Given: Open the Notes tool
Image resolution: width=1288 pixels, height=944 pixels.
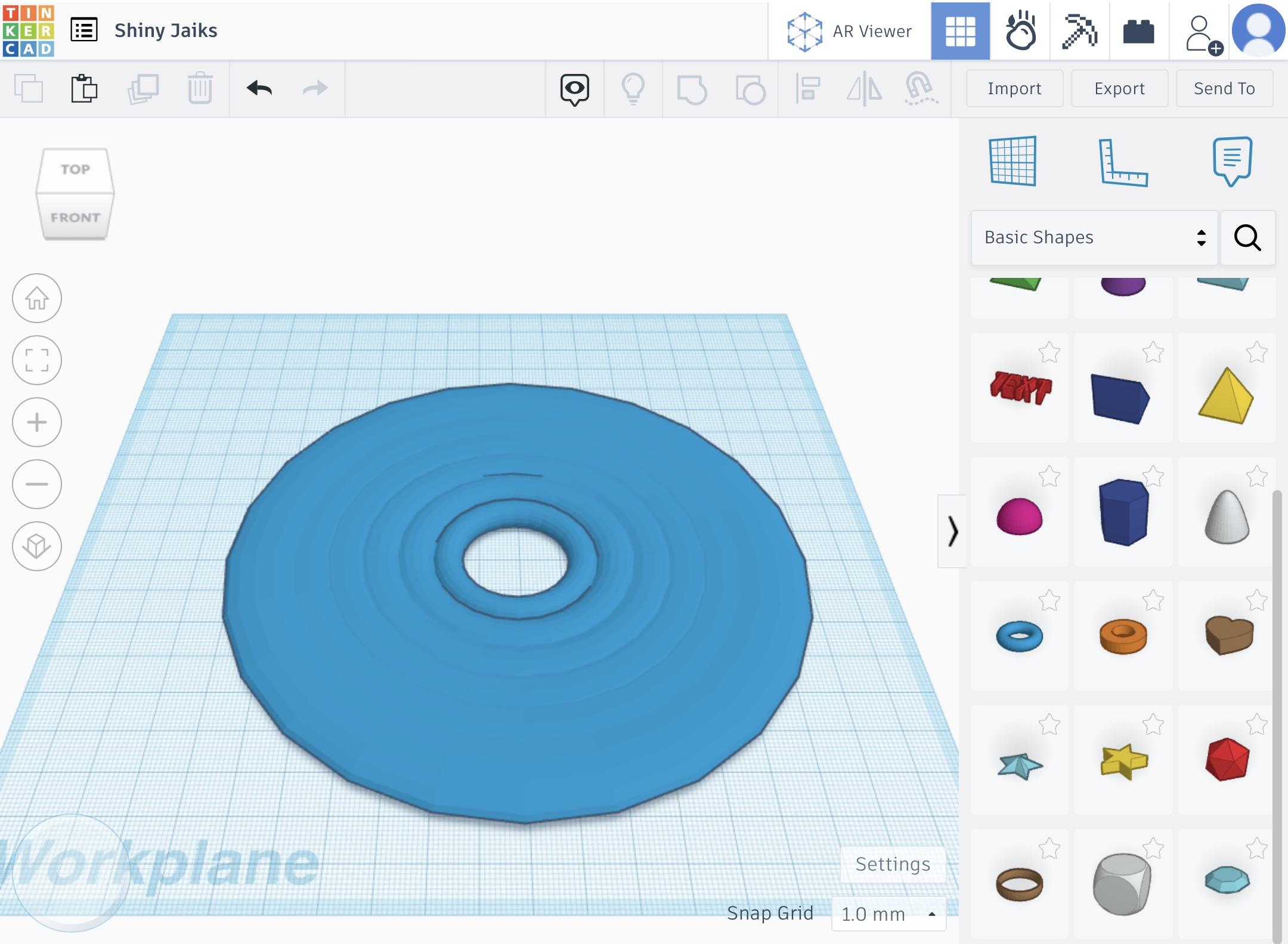Looking at the screenshot, I should click(1232, 161).
